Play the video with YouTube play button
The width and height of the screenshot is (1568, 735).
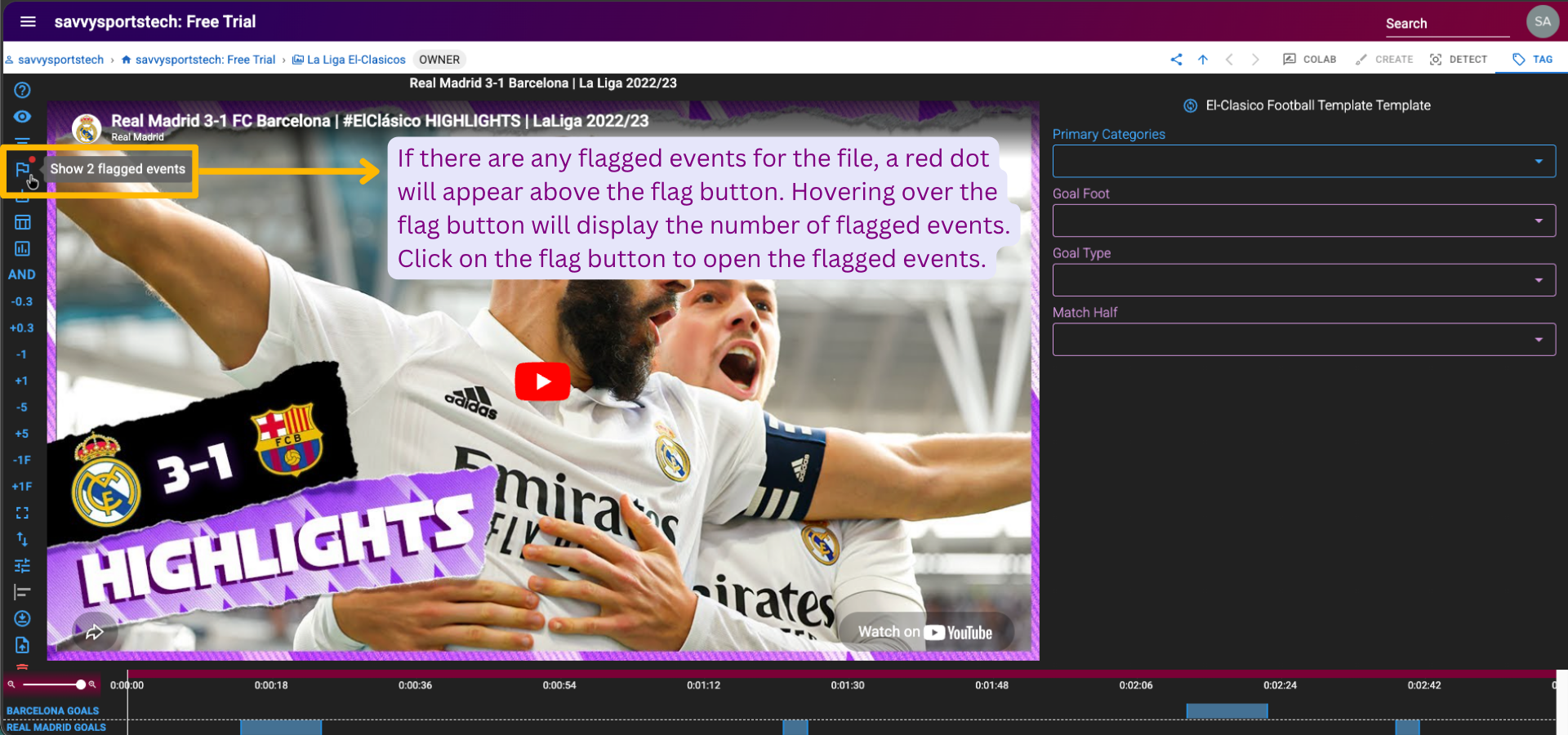542,381
